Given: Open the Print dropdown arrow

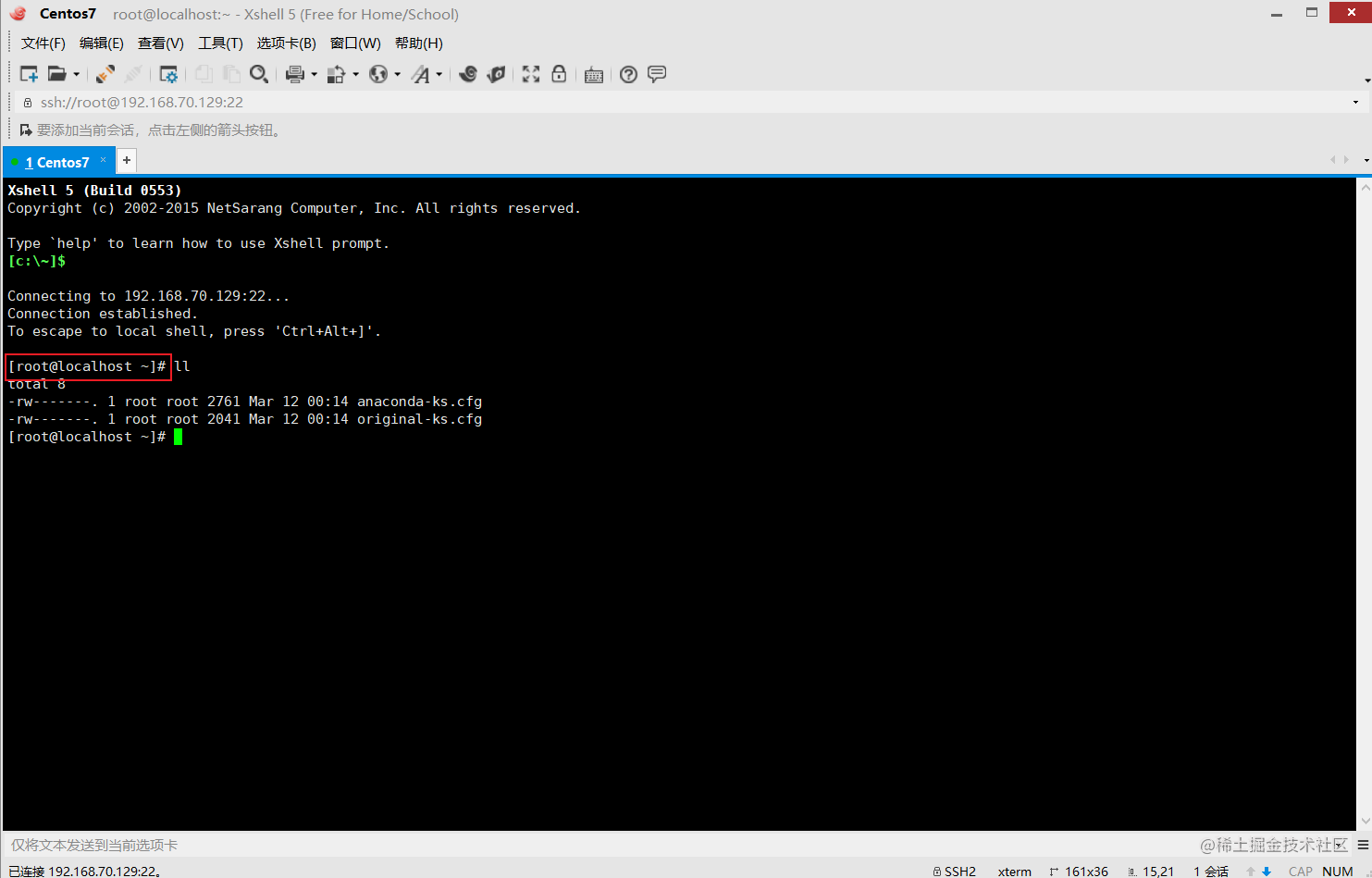Looking at the screenshot, I should click(315, 75).
